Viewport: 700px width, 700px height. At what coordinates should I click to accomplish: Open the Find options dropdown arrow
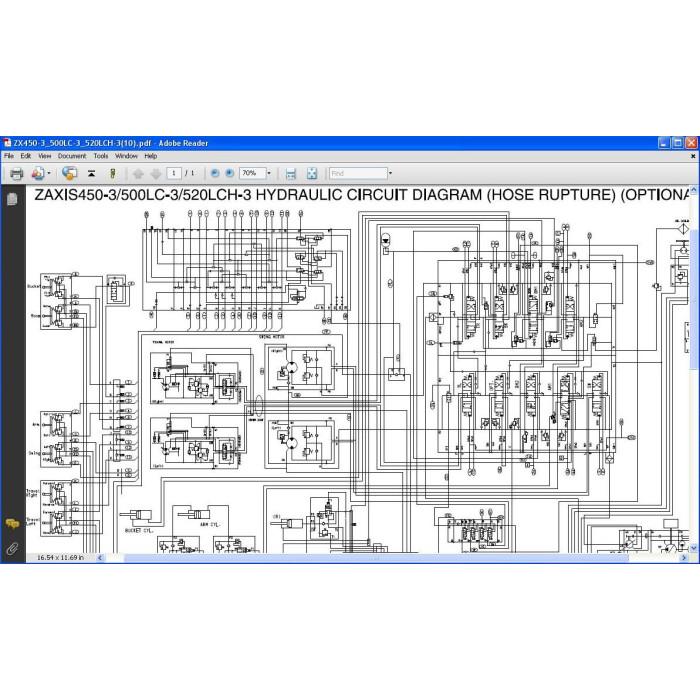click(x=390, y=173)
